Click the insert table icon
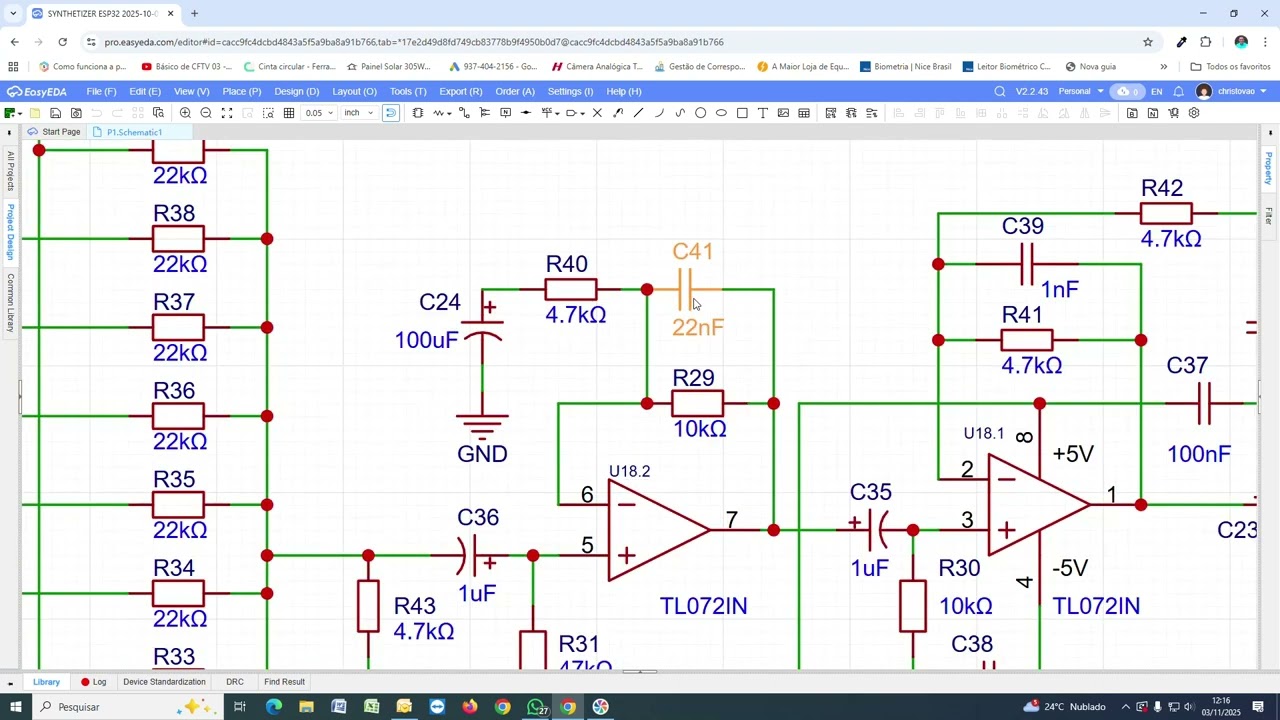 pos(804,113)
